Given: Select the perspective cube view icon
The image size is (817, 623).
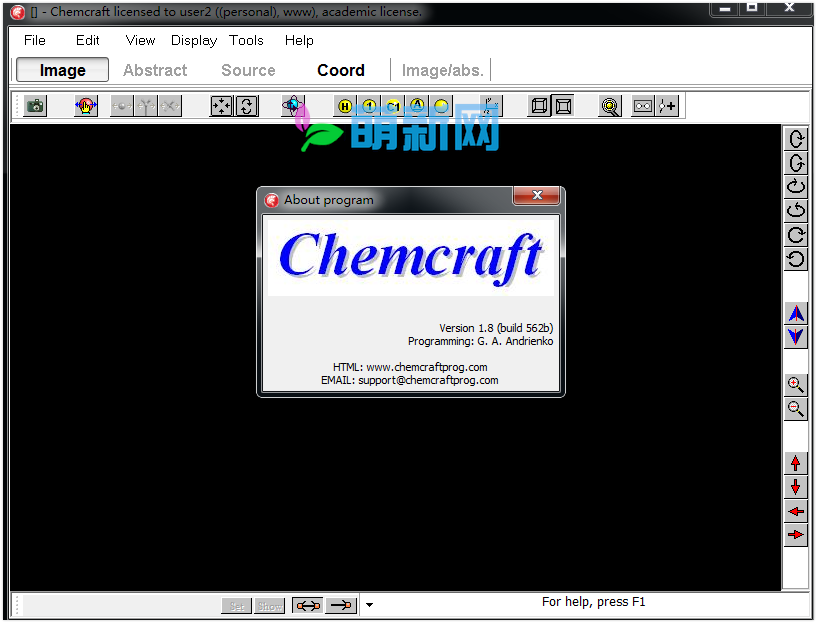Looking at the screenshot, I should [x=539, y=106].
